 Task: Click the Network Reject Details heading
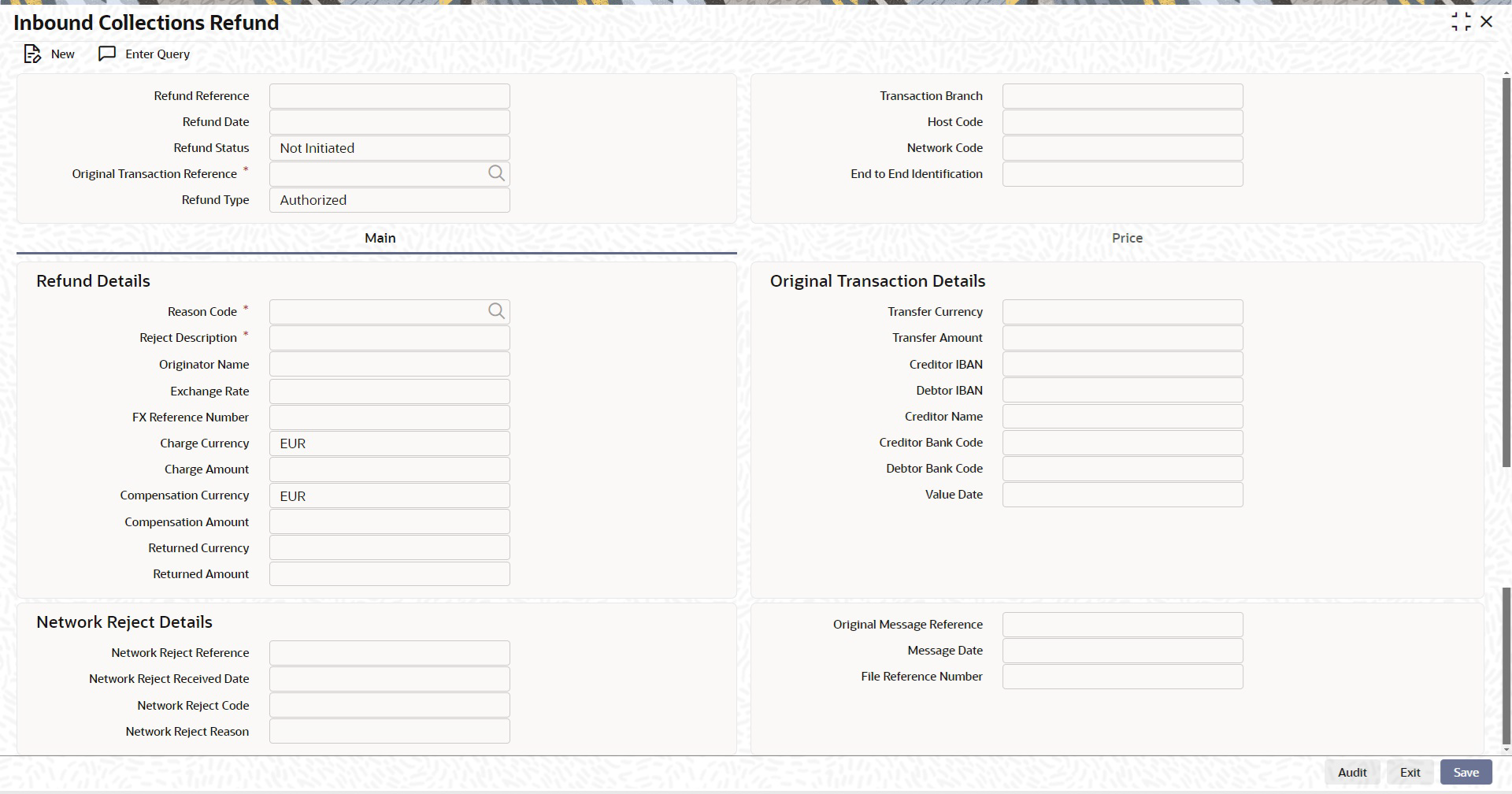tap(124, 622)
